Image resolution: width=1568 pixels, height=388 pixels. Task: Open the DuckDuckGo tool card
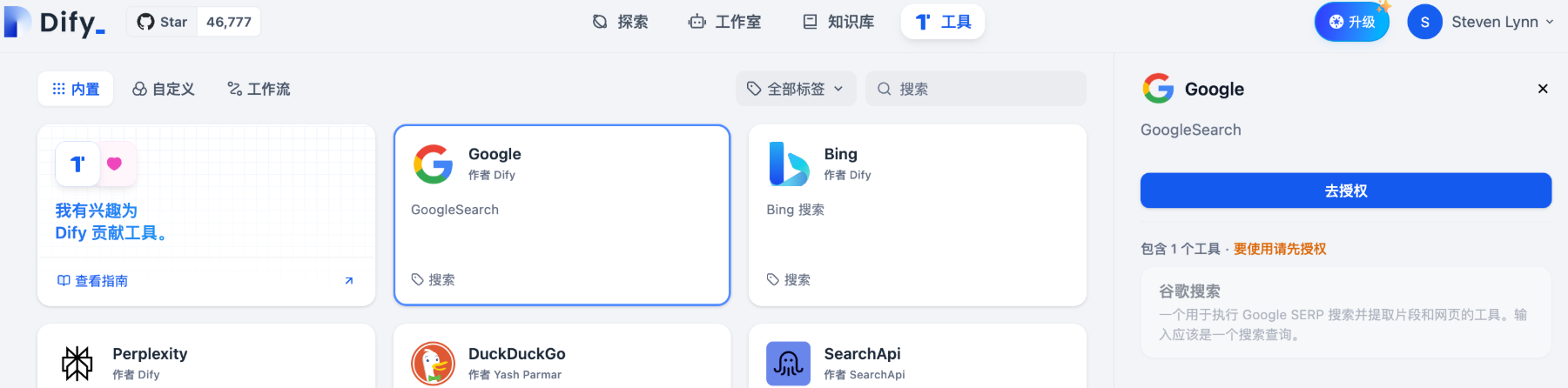tap(562, 356)
